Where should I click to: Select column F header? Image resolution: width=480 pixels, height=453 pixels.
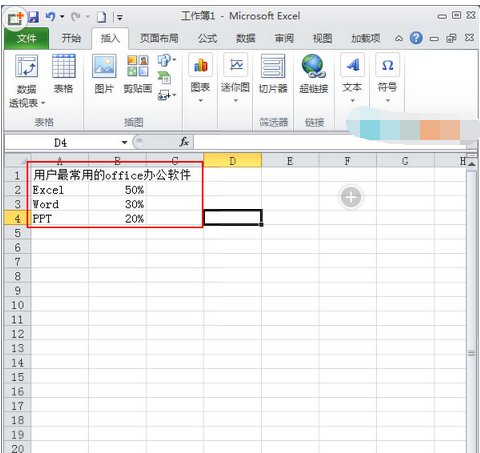347,161
